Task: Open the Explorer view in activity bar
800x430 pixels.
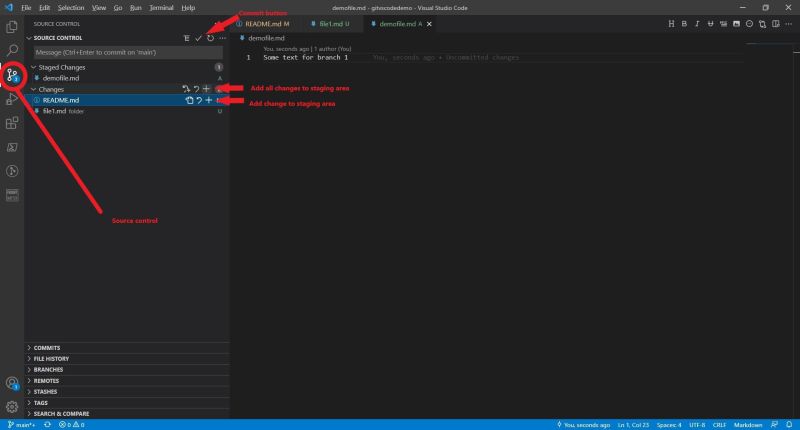Action: point(12,27)
